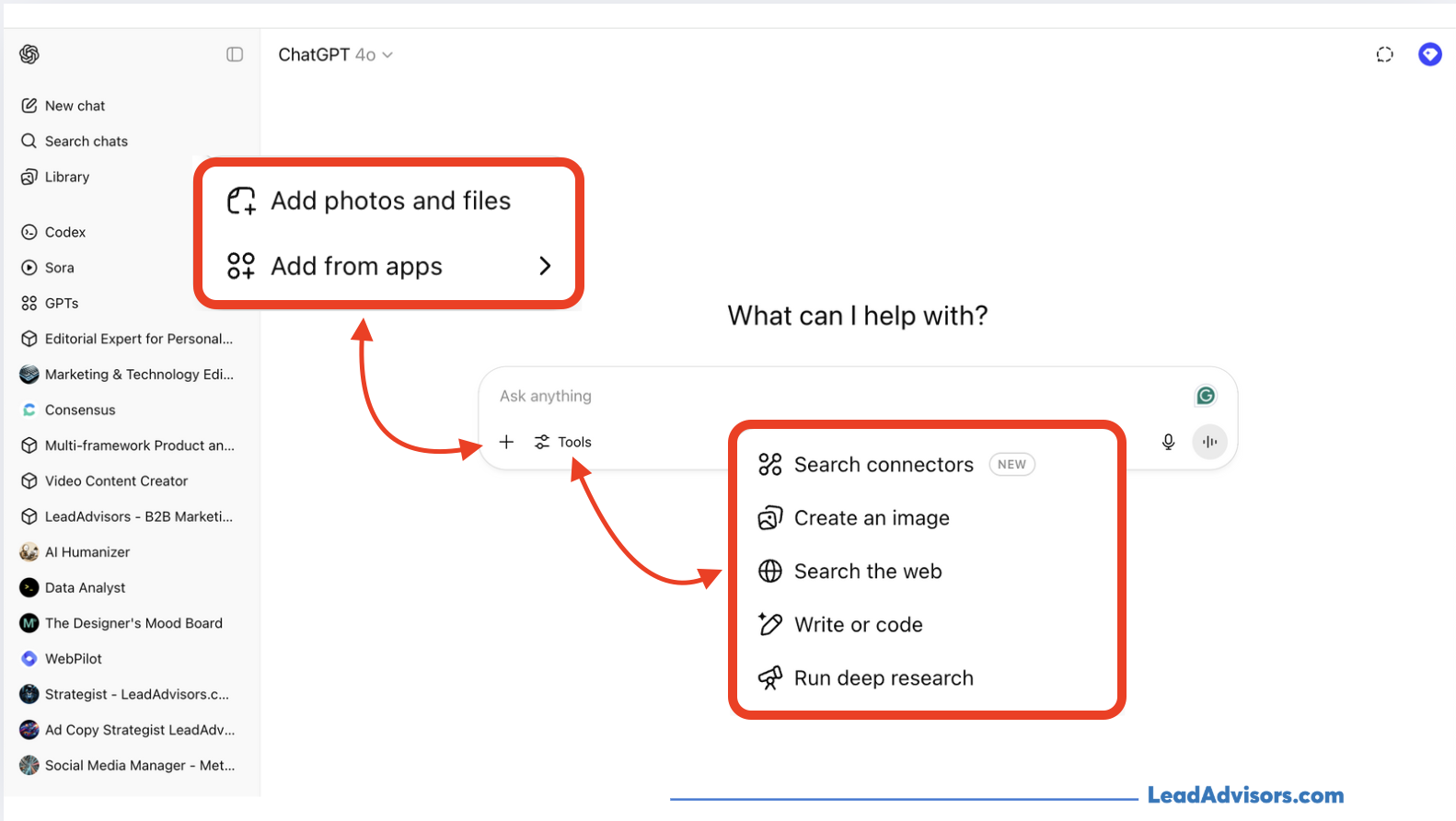The height and width of the screenshot is (821, 1456).
Task: Click the temporary chat dashed circle icon
Action: 1384,54
